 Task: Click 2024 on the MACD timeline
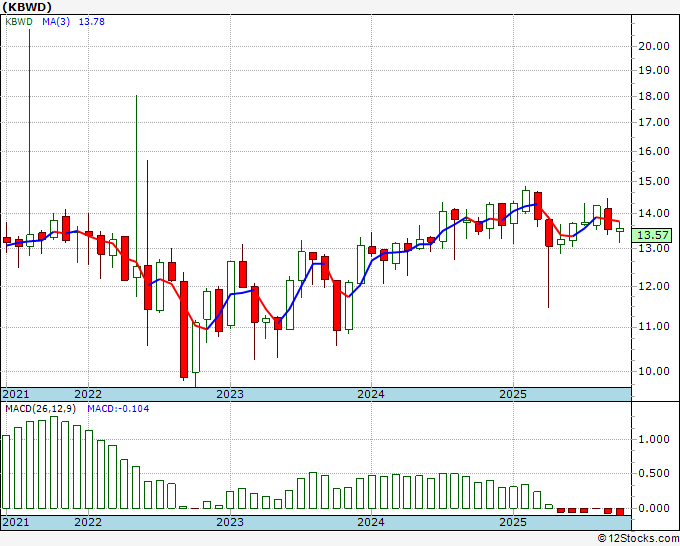coord(371,522)
